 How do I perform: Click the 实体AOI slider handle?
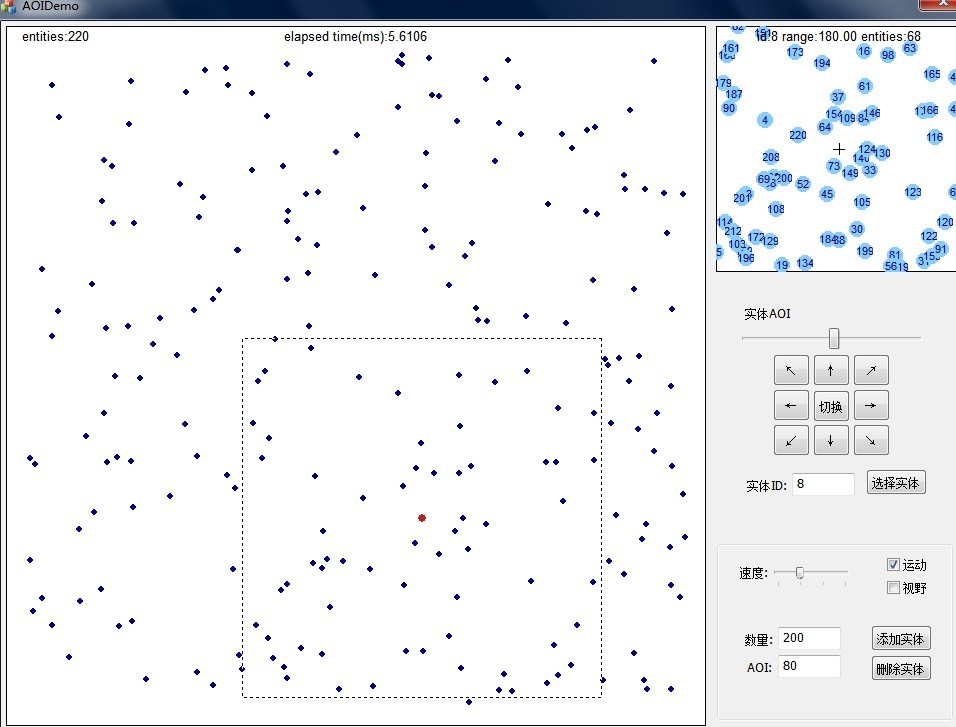point(834,338)
